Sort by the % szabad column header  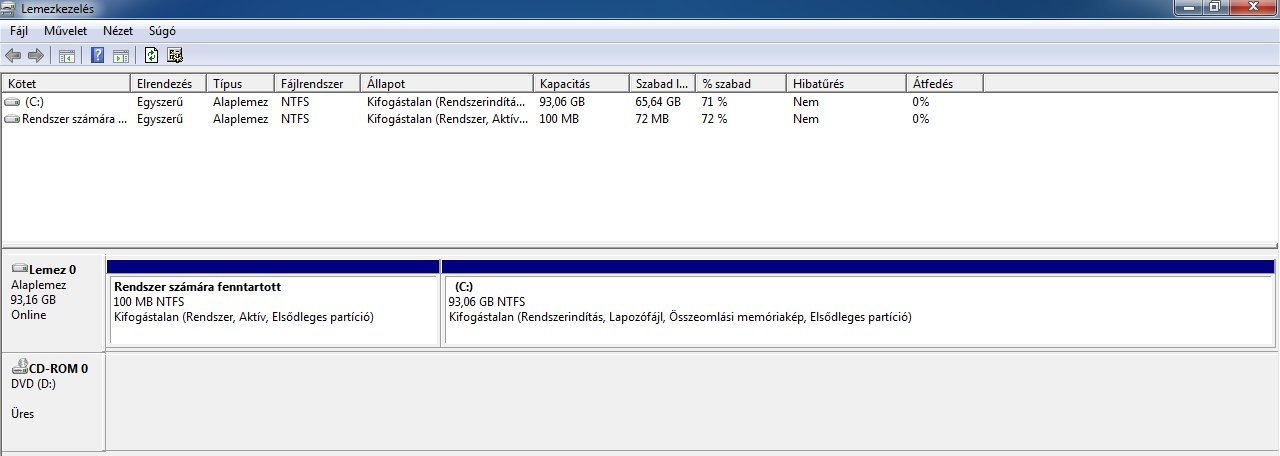(x=741, y=84)
